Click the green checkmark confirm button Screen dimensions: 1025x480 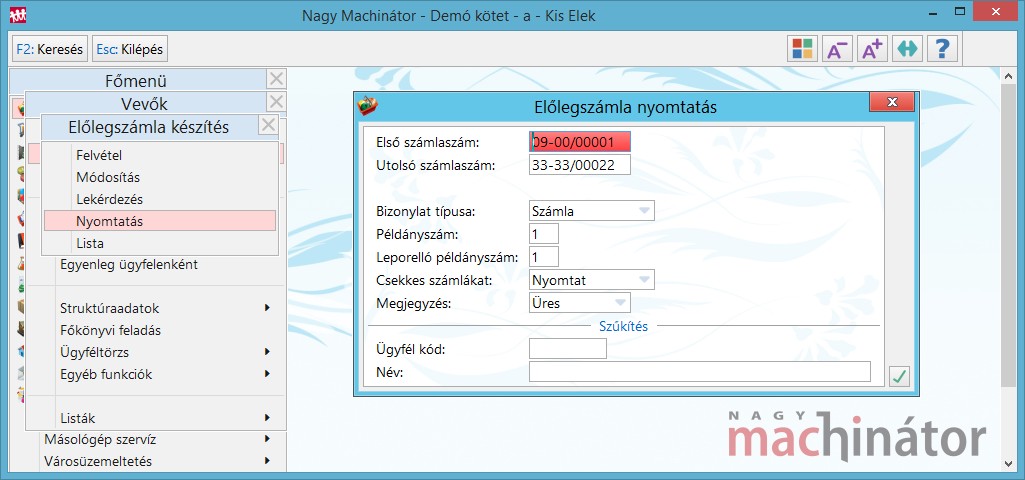point(900,376)
